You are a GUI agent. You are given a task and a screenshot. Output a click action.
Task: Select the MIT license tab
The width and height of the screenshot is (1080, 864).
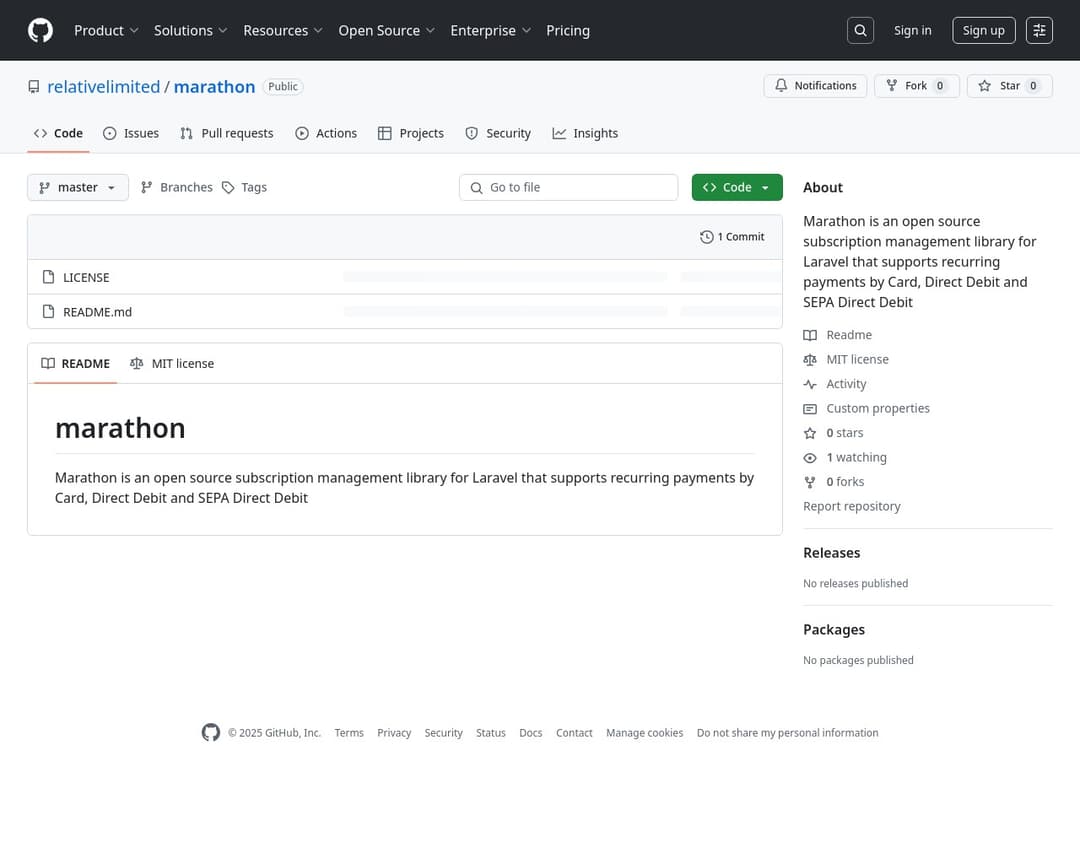point(172,364)
